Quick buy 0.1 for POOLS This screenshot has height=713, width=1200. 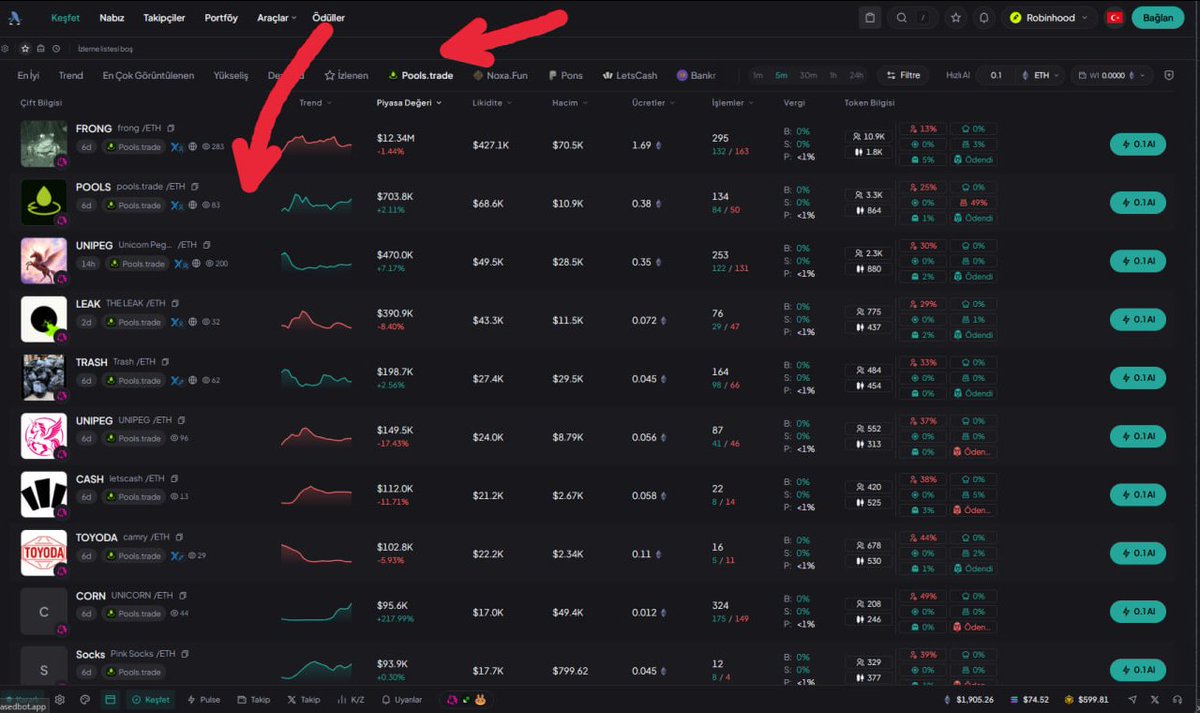pyautogui.click(x=1138, y=202)
